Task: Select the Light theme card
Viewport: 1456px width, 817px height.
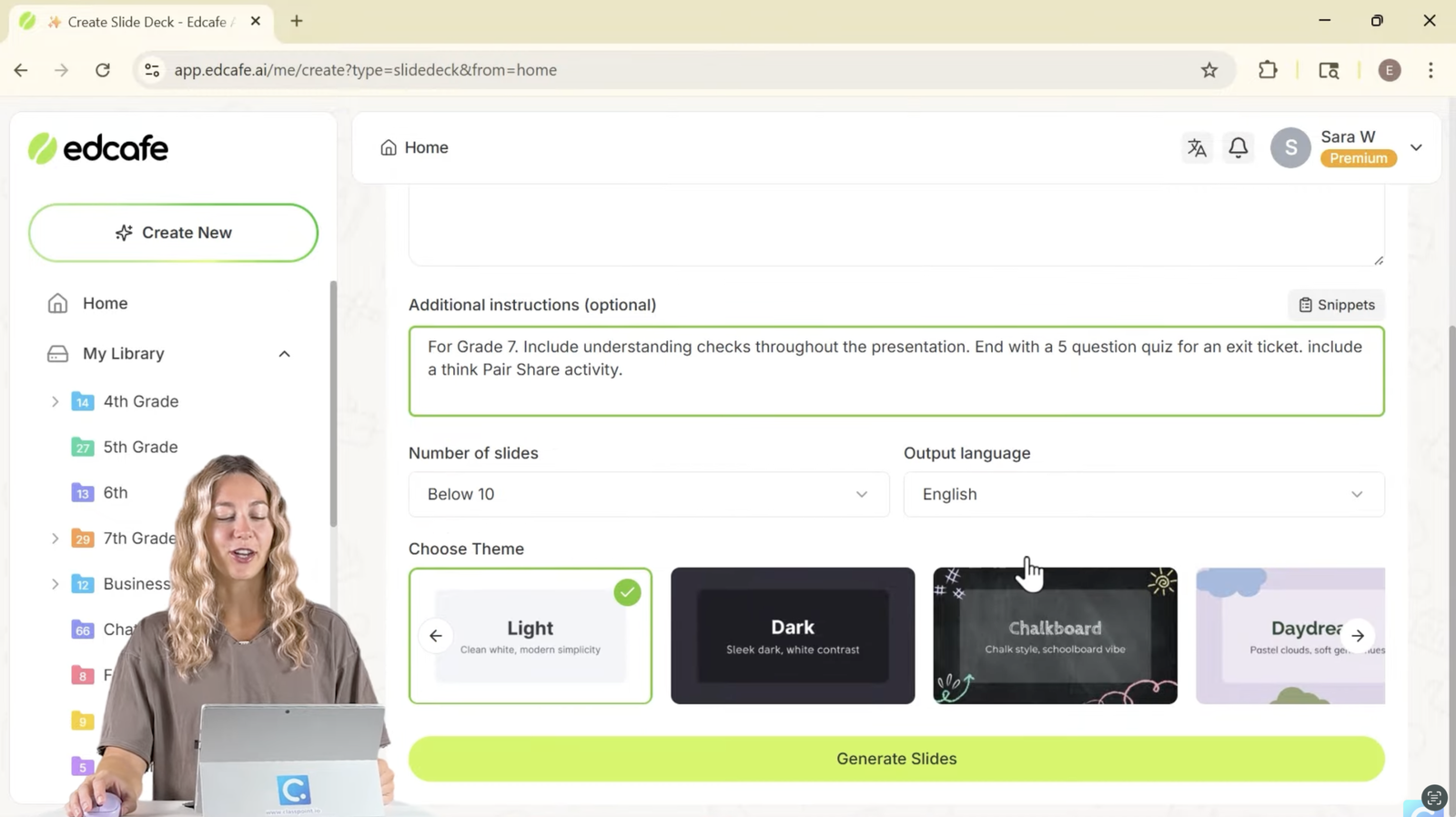Action: point(531,636)
